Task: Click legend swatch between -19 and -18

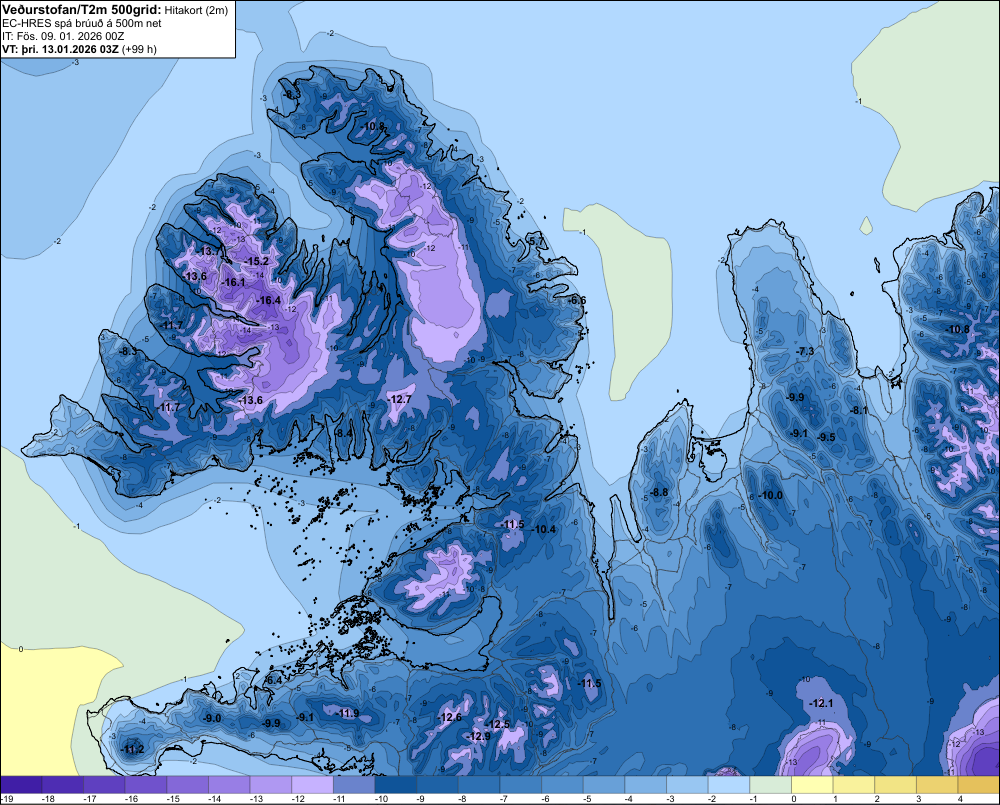Action: [22, 785]
